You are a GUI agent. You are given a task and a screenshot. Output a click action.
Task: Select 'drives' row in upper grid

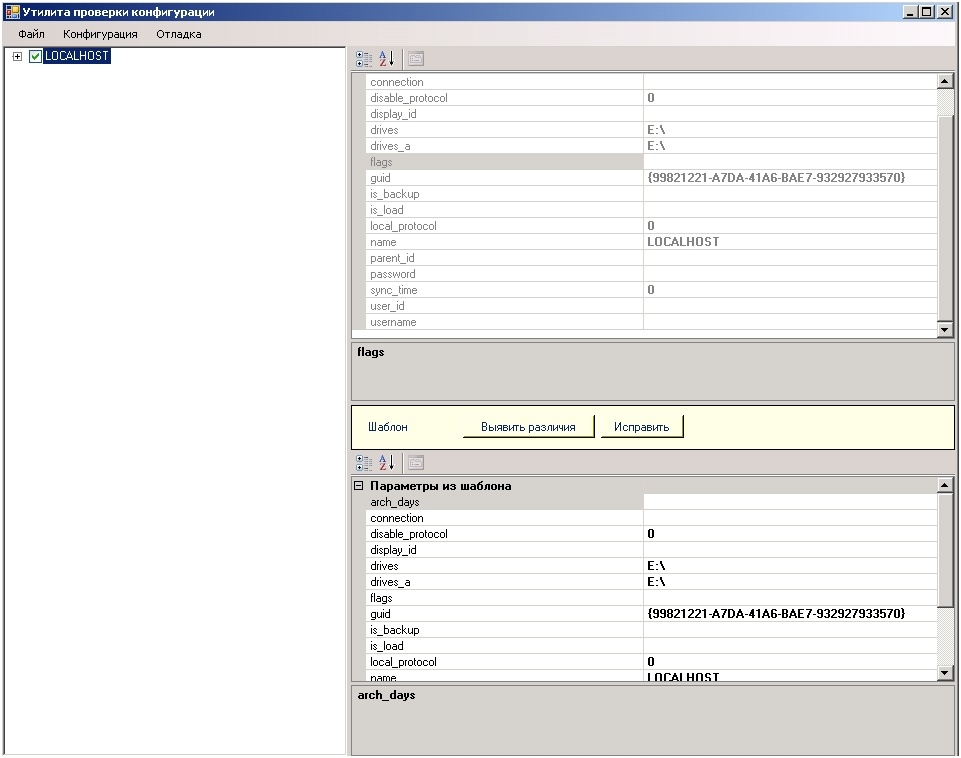651,130
